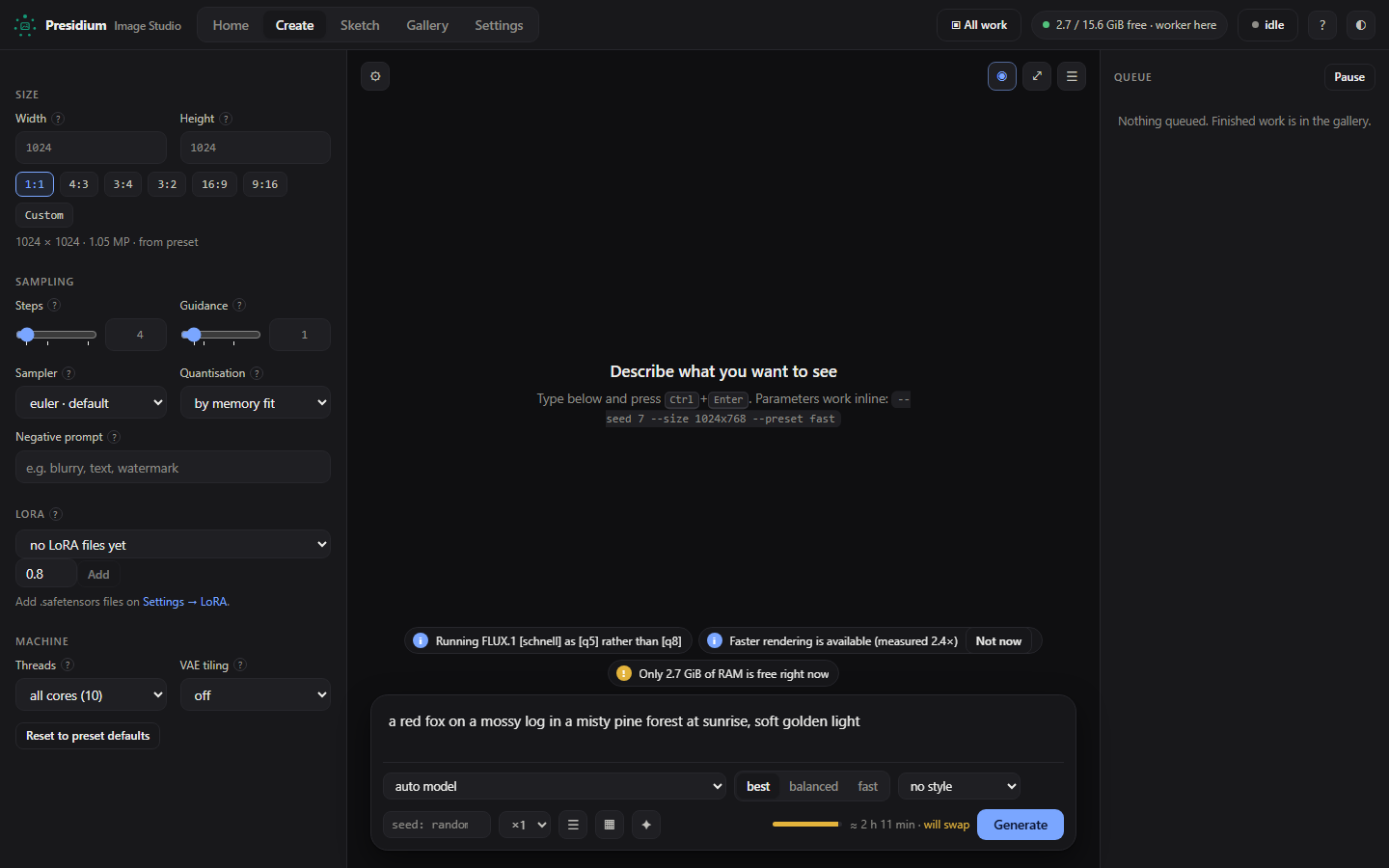Viewport: 1389px width, 868px height.
Task: Open the Sampler euler default dropdown
Action: 92,403
